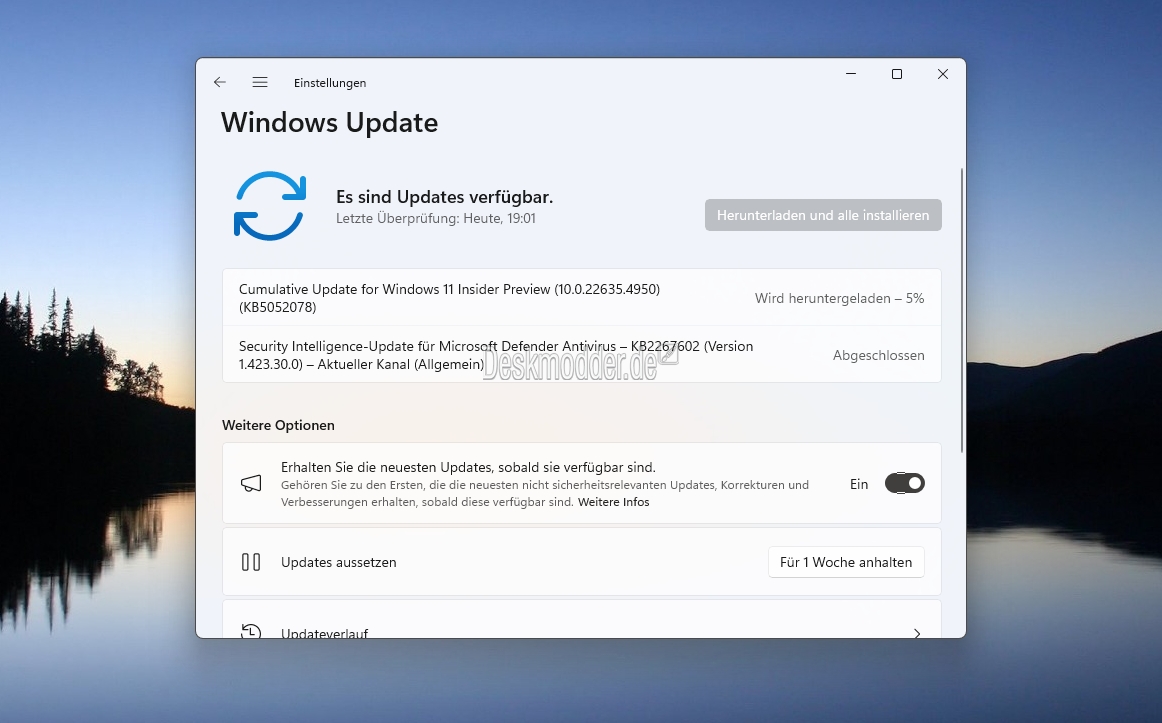The width and height of the screenshot is (1162, 723).
Task: Click the 'Es sind Updates verfügbar.' heading
Action: pos(445,197)
